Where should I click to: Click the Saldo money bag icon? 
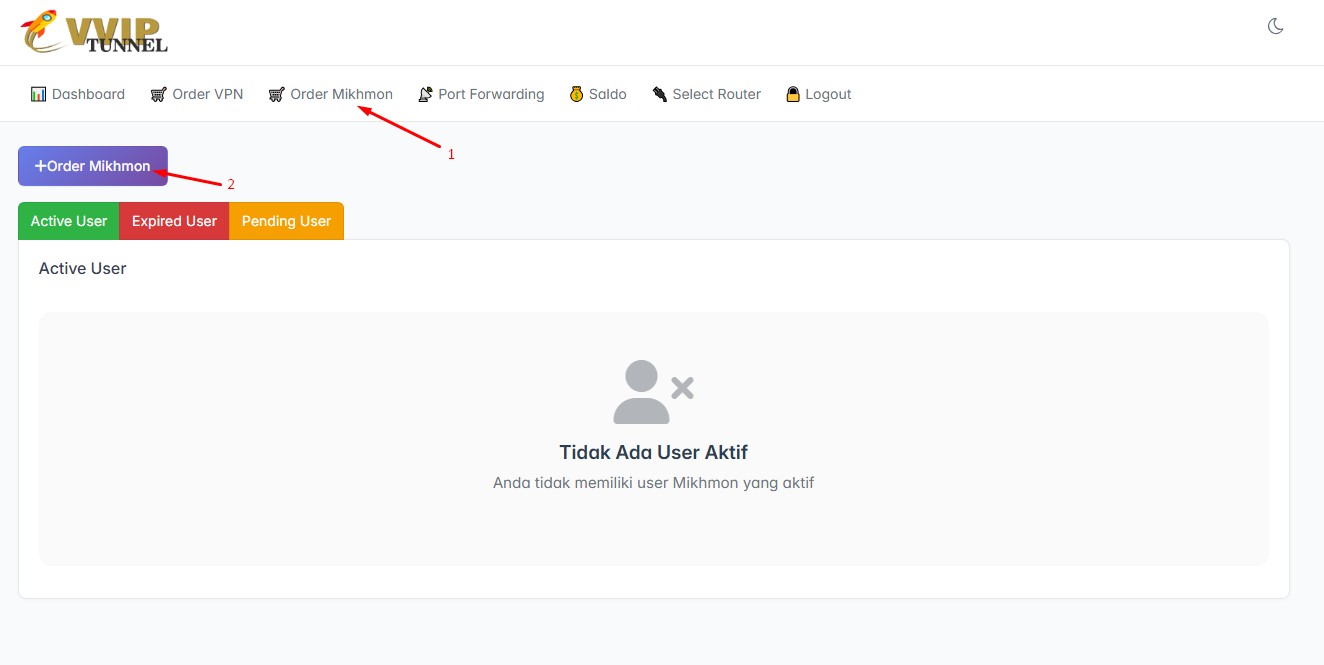(576, 94)
